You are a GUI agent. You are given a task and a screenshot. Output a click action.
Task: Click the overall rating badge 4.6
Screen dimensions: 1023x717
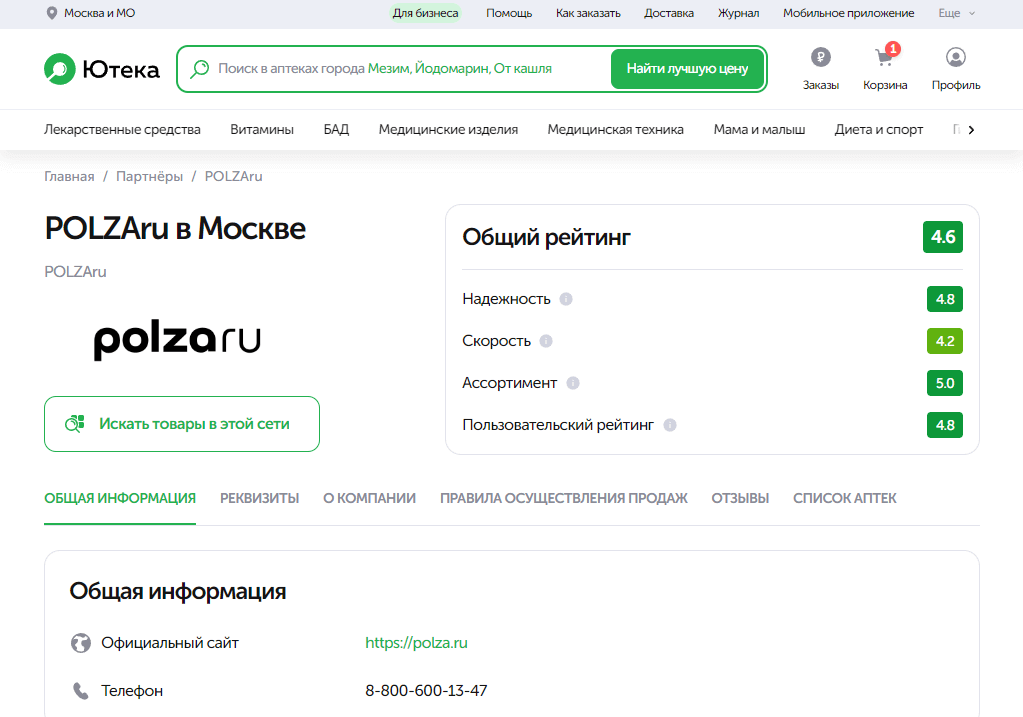943,237
